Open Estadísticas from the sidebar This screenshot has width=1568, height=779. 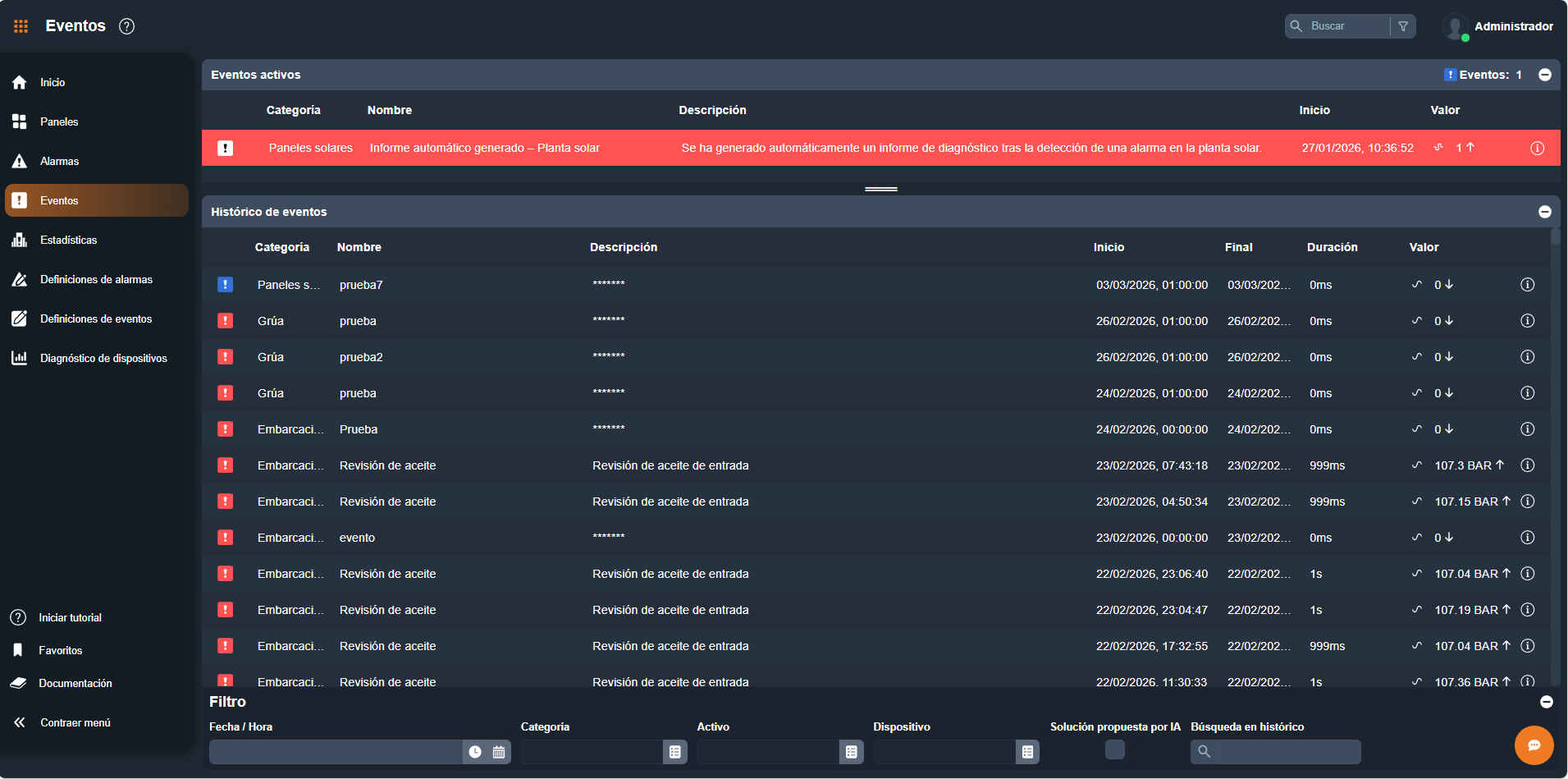click(68, 241)
